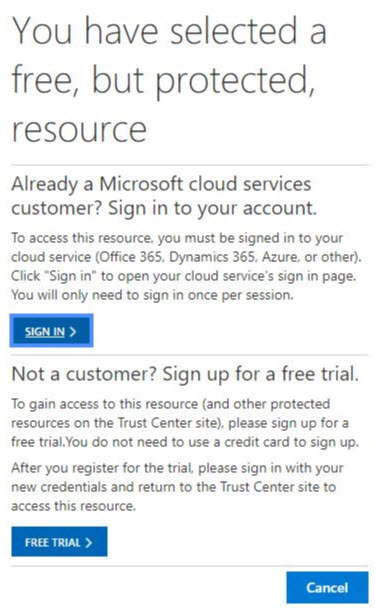The image size is (375, 608).
Task: Follow the underlined SIGN IN link text
Action: point(45,332)
